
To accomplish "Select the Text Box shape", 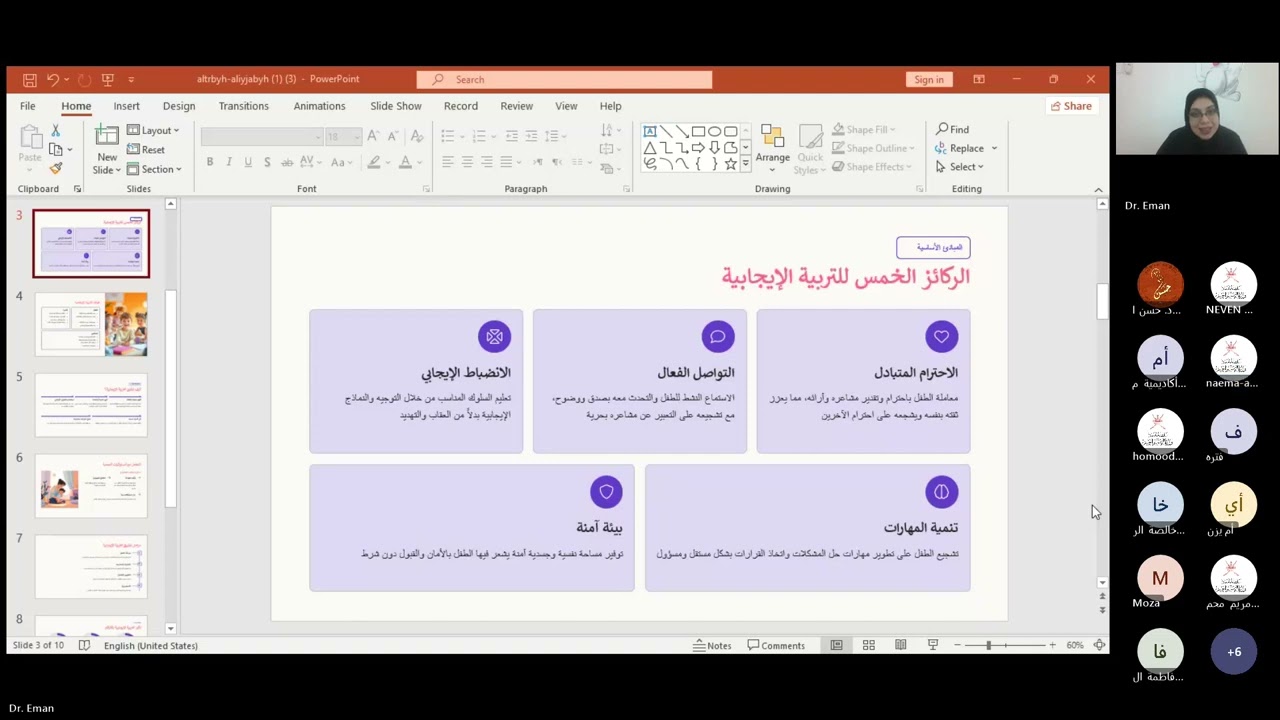I will (650, 131).
